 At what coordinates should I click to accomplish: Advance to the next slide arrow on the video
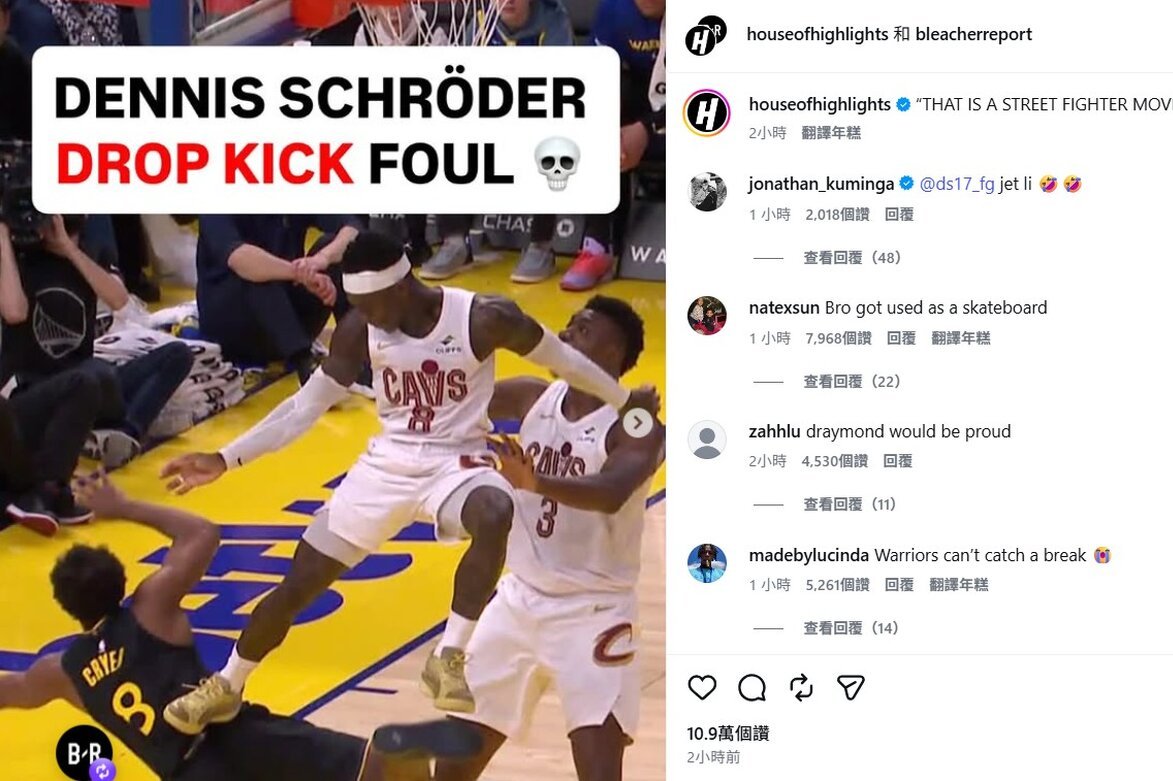[x=637, y=423]
